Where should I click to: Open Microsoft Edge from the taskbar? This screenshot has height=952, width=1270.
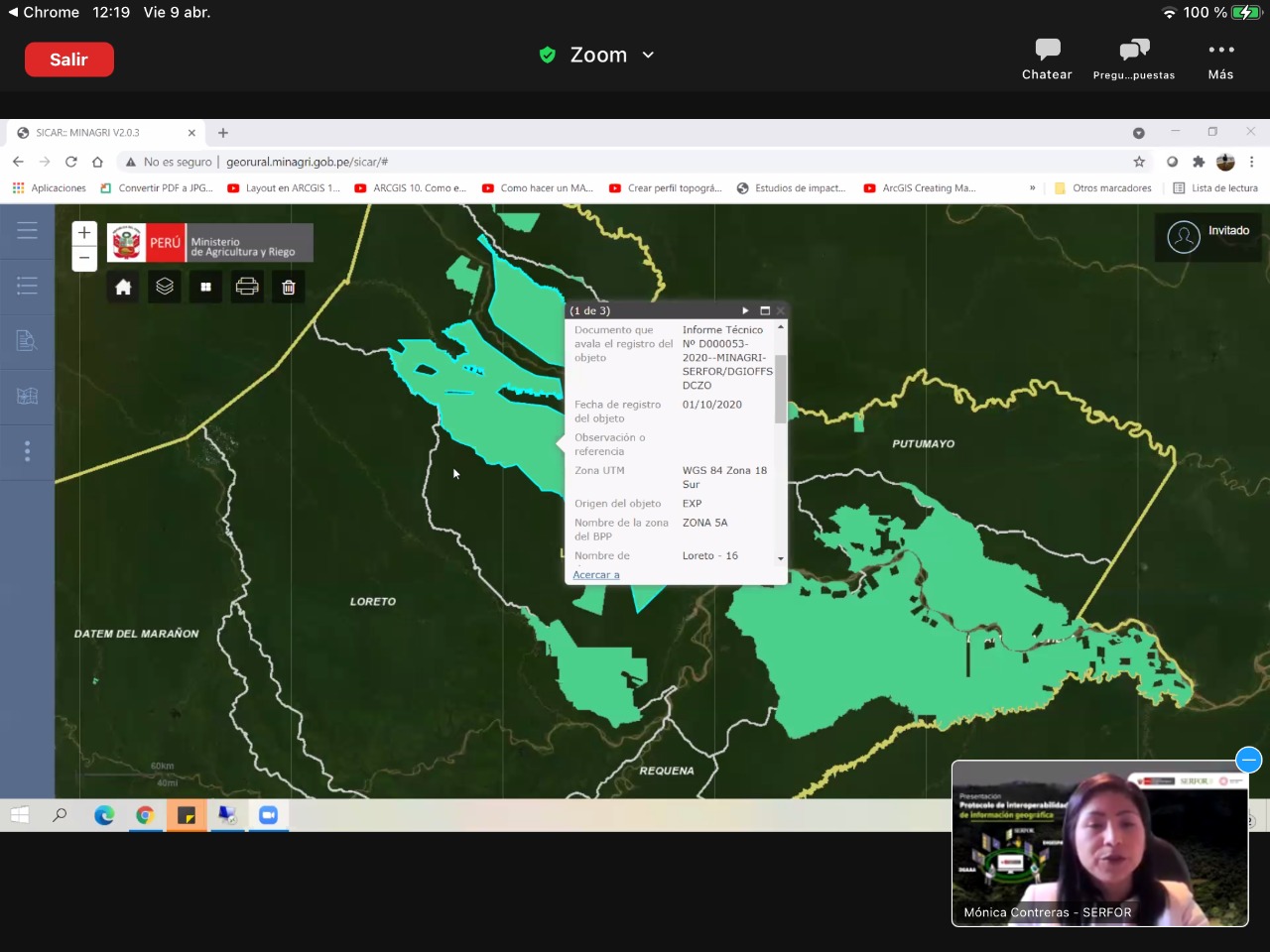(x=104, y=815)
